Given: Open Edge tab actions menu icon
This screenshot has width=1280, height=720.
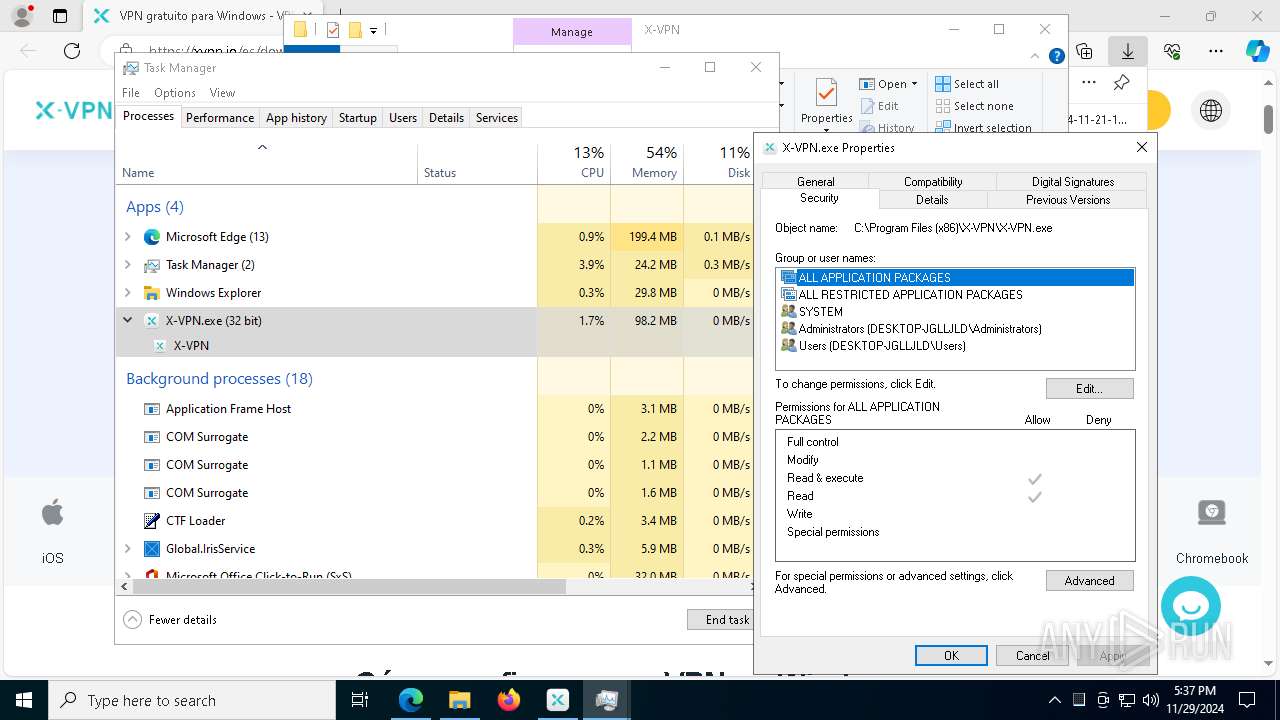Looking at the screenshot, I should (60, 16).
